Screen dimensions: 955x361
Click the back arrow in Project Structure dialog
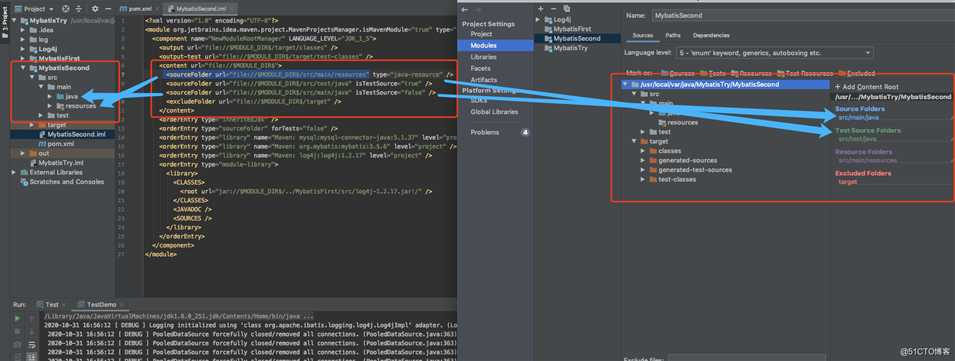click(465, 10)
